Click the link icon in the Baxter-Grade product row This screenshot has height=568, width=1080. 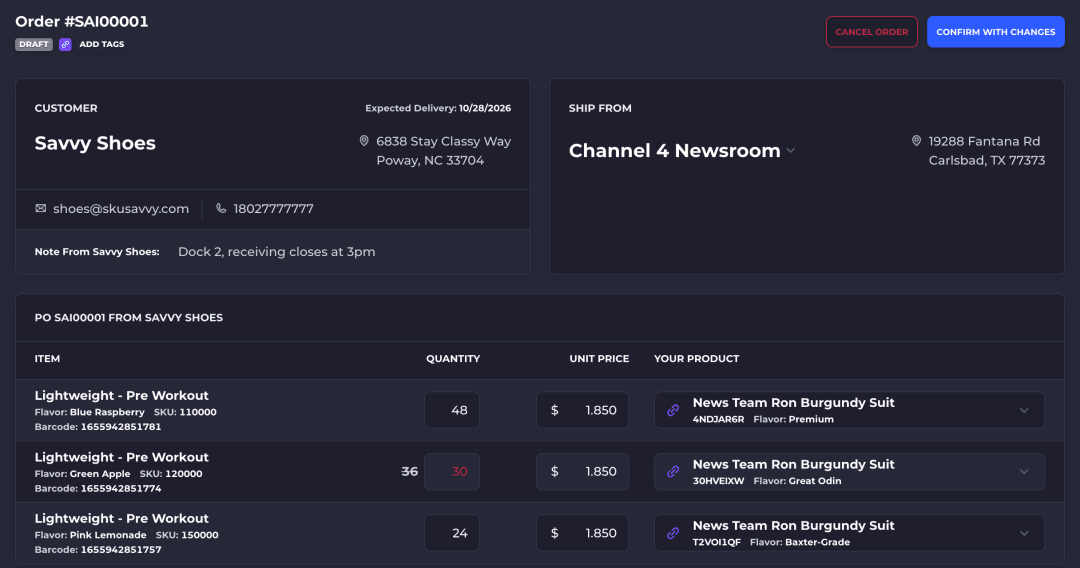pos(673,533)
